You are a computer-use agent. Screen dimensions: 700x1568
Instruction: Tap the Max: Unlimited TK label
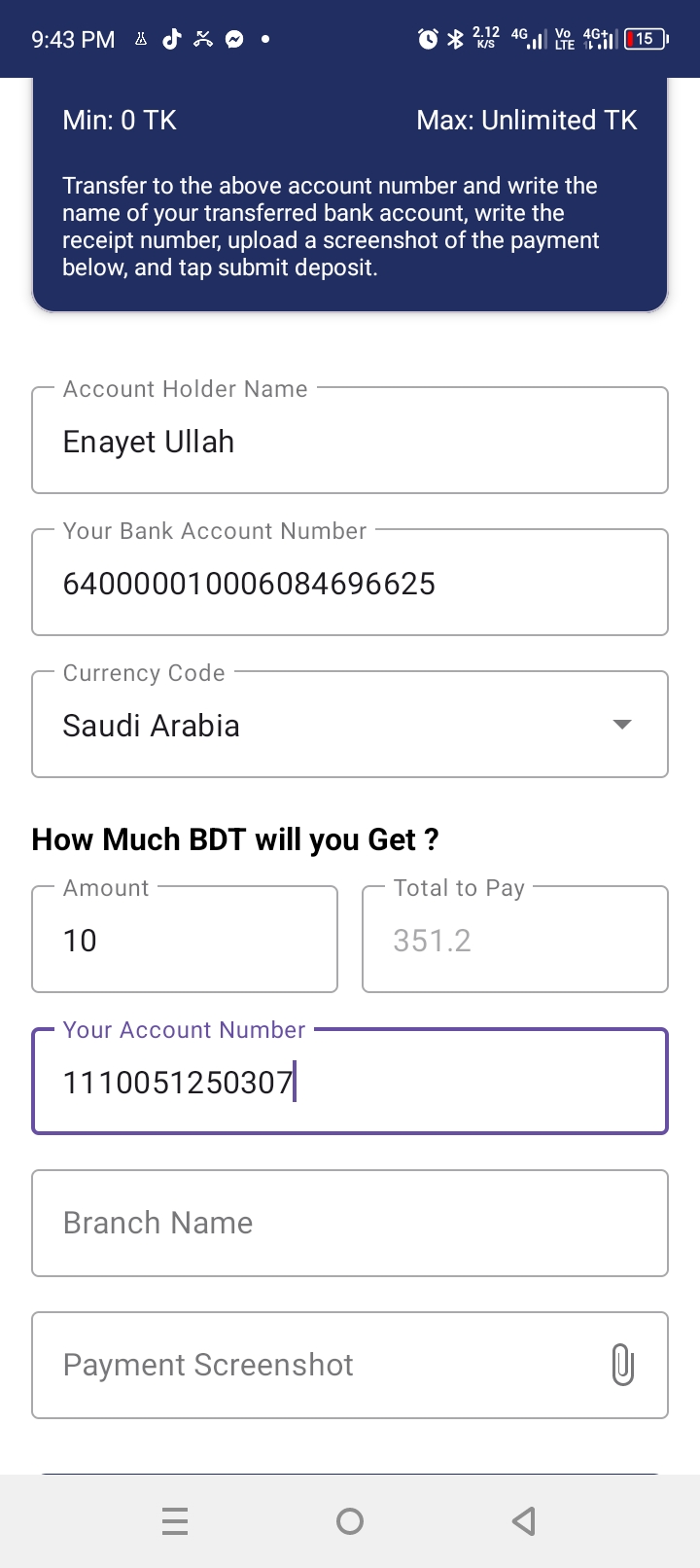click(526, 121)
